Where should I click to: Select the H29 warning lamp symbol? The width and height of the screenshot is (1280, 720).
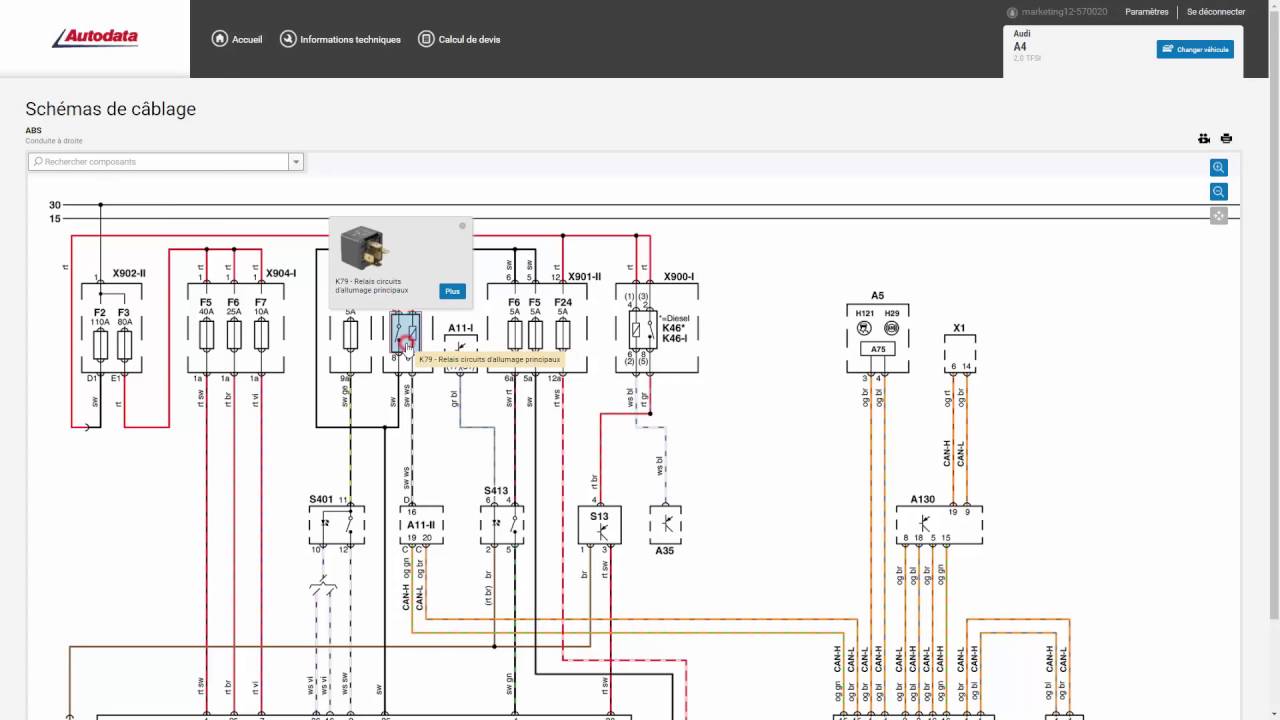[892, 328]
